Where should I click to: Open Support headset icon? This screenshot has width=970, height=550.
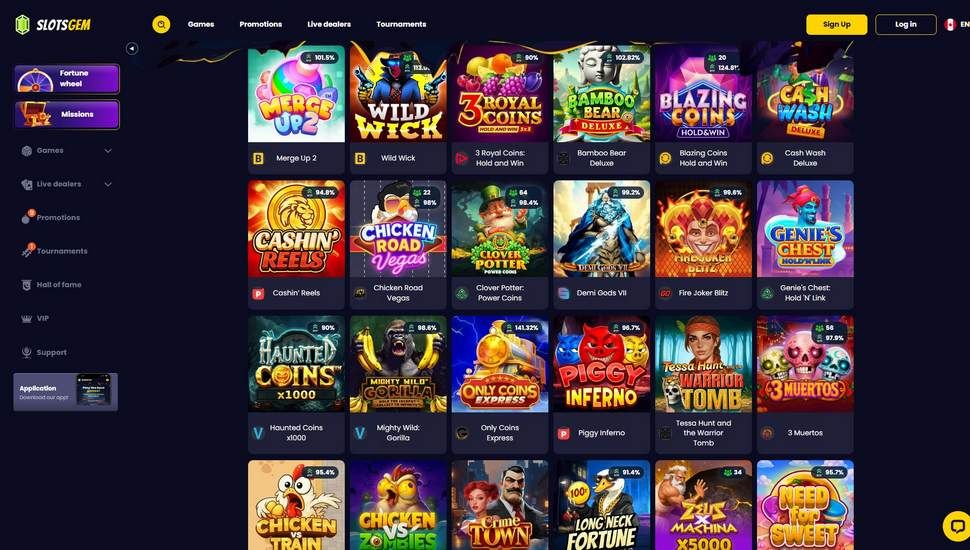[x=27, y=352]
